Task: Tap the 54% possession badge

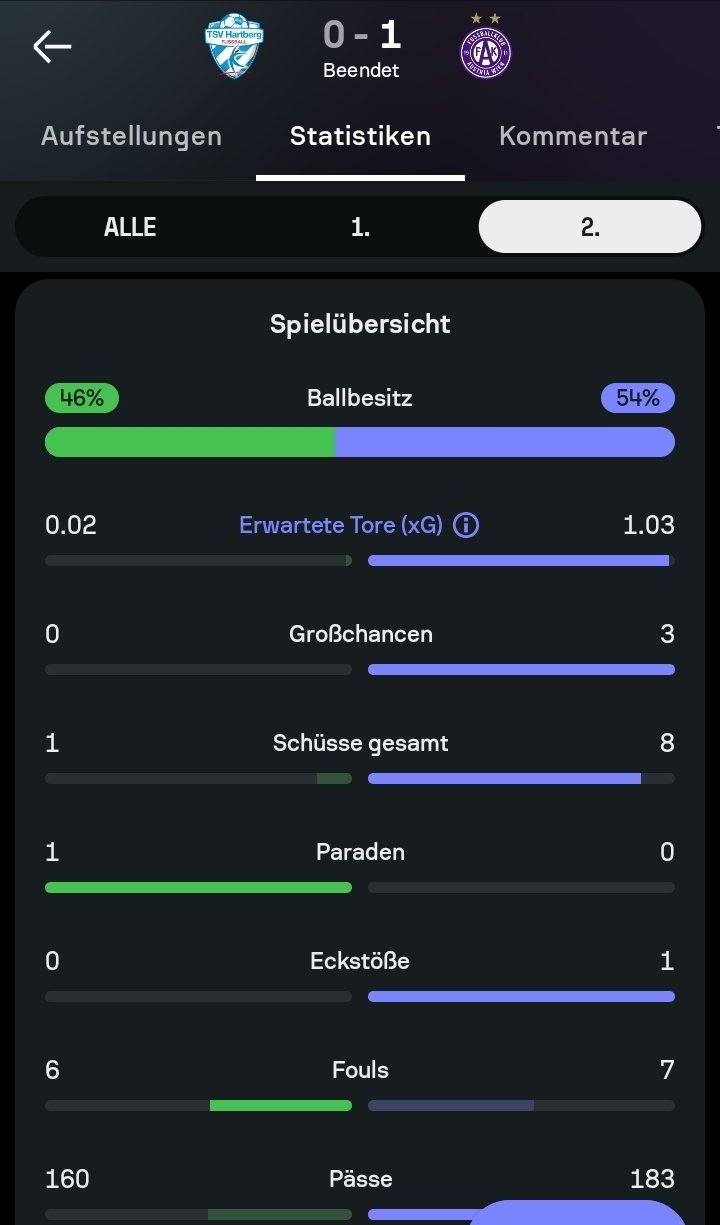Action: coord(637,398)
